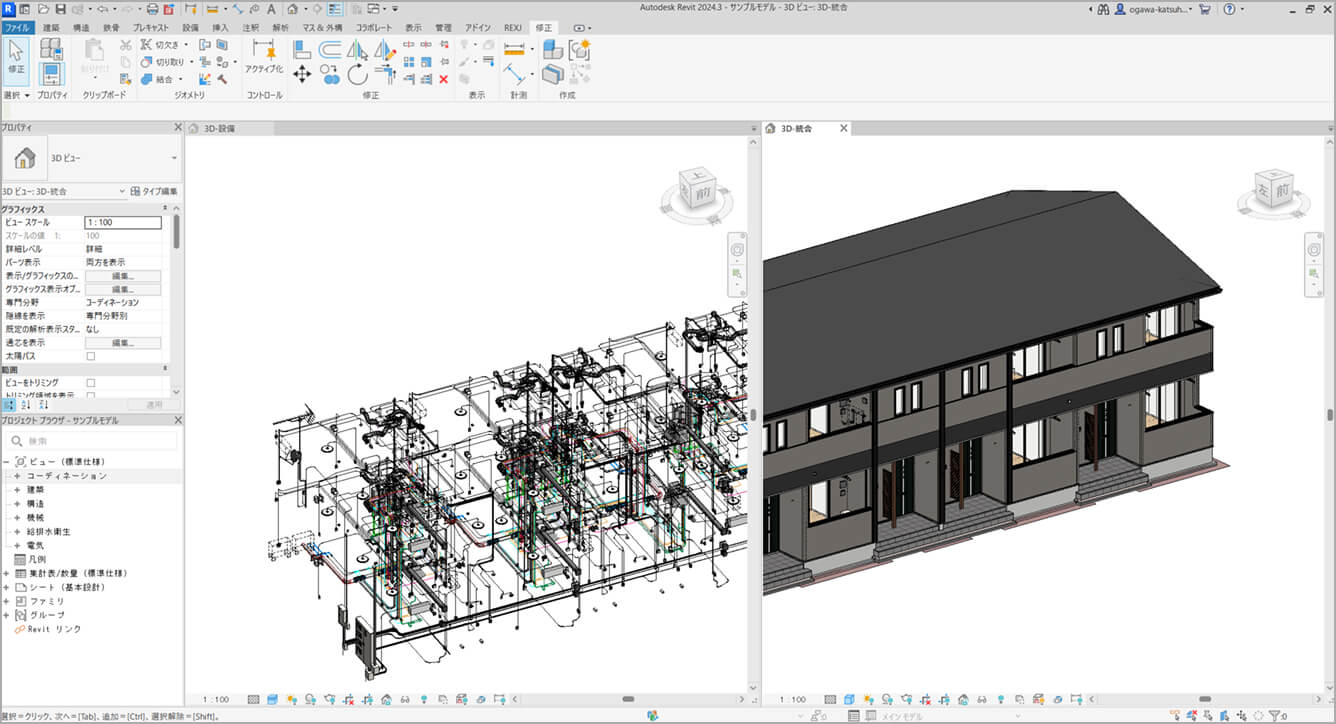This screenshot has height=724, width=1336.
Task: Click the Cut (scissors) icon in clipboard panel
Action: tap(125, 45)
